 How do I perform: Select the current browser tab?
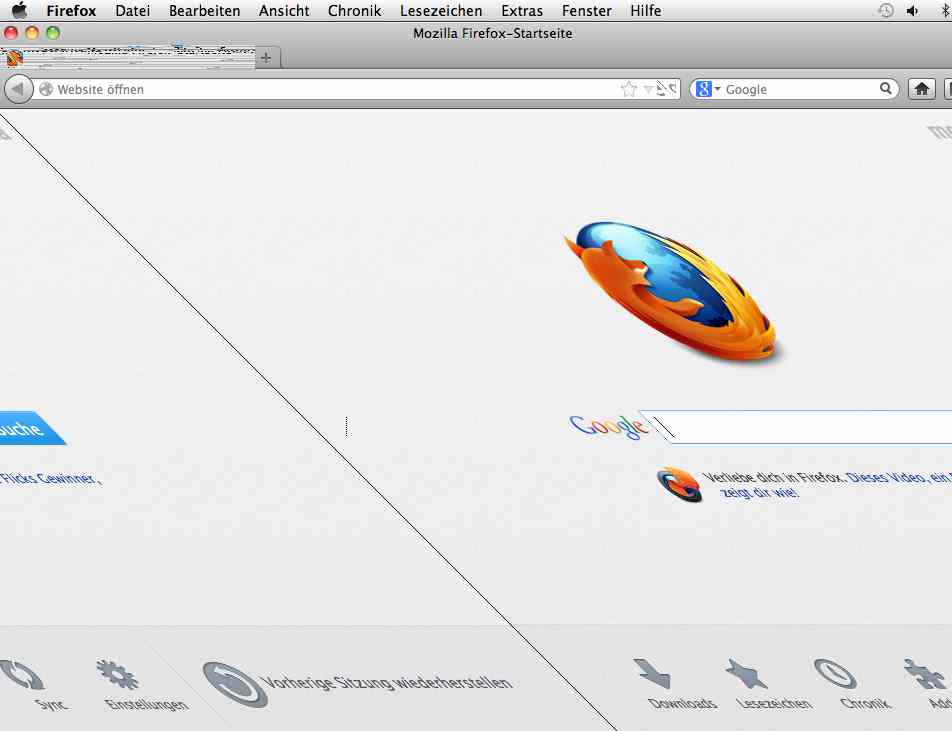pyautogui.click(x=128, y=57)
